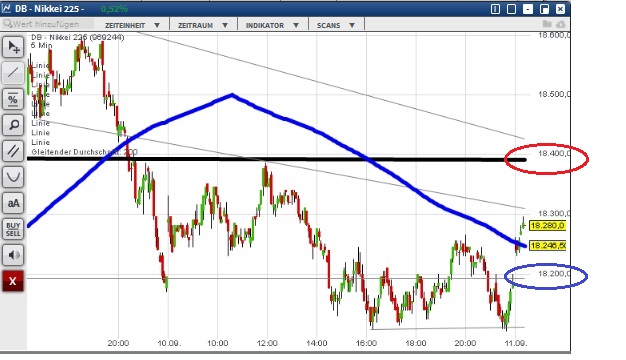Select the curve/arc drawing tool
Viewport: 626px width, 360px height.
coord(13,177)
